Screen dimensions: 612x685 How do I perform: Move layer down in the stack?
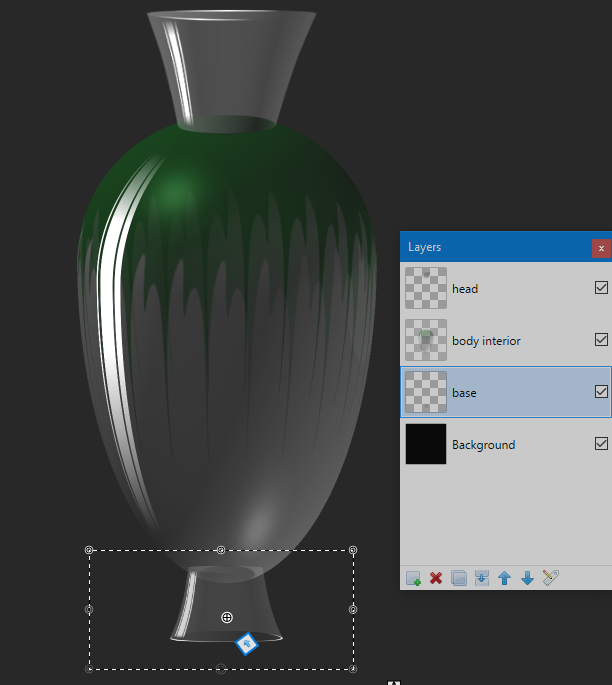[x=527, y=578]
